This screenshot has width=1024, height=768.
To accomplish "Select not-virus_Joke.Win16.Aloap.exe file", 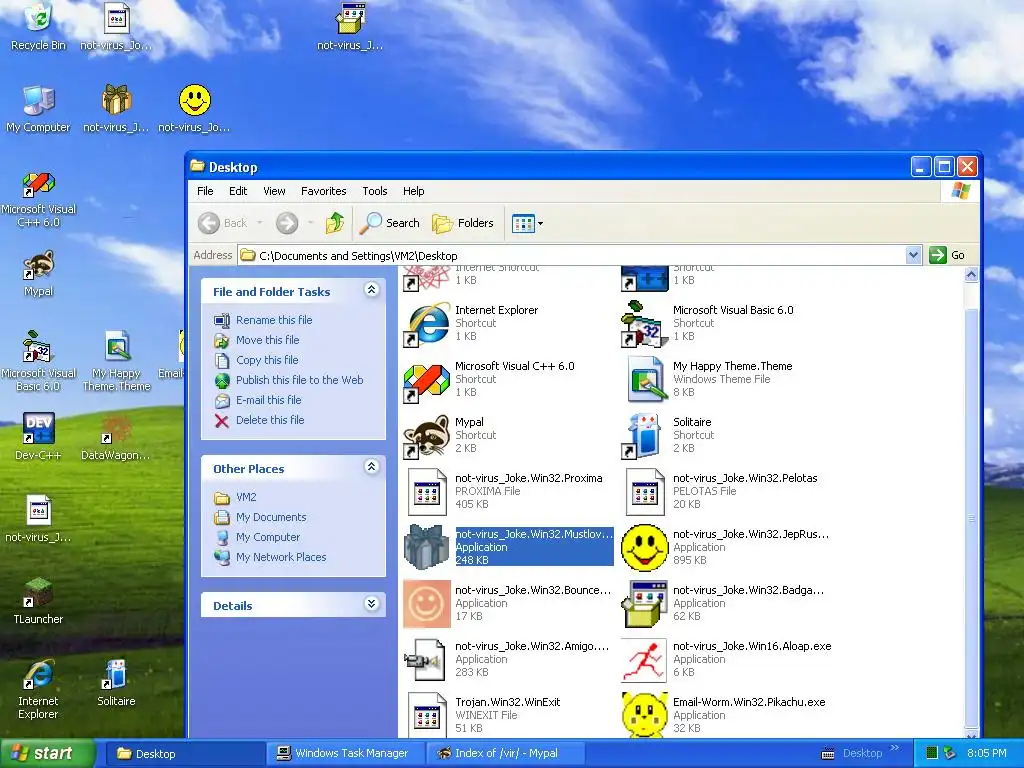I will [727, 659].
